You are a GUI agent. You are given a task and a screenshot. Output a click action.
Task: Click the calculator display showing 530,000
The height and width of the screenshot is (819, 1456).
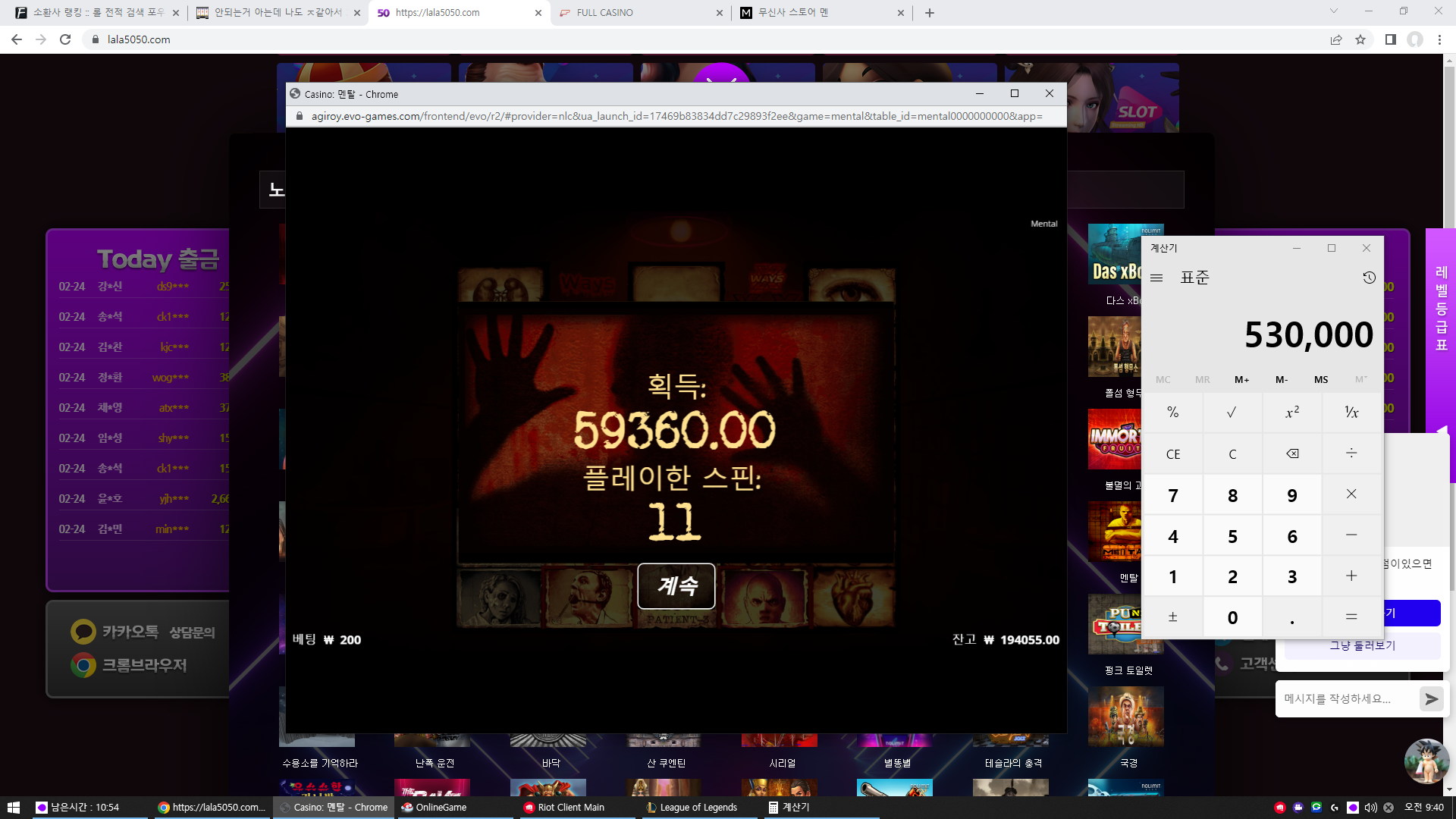[1308, 334]
